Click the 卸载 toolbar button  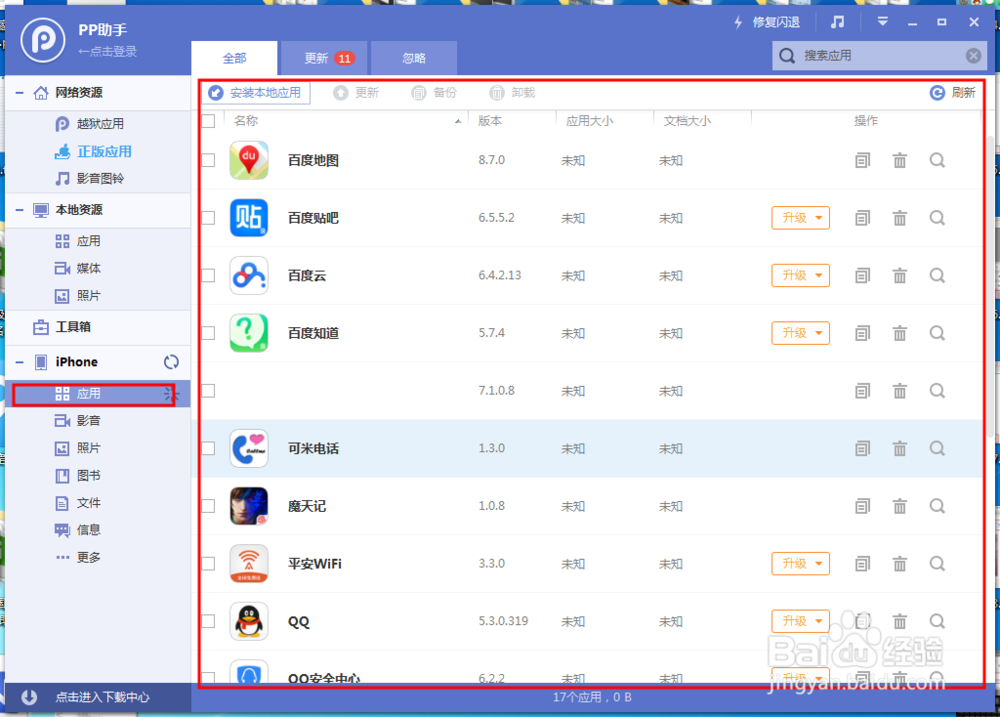point(512,93)
